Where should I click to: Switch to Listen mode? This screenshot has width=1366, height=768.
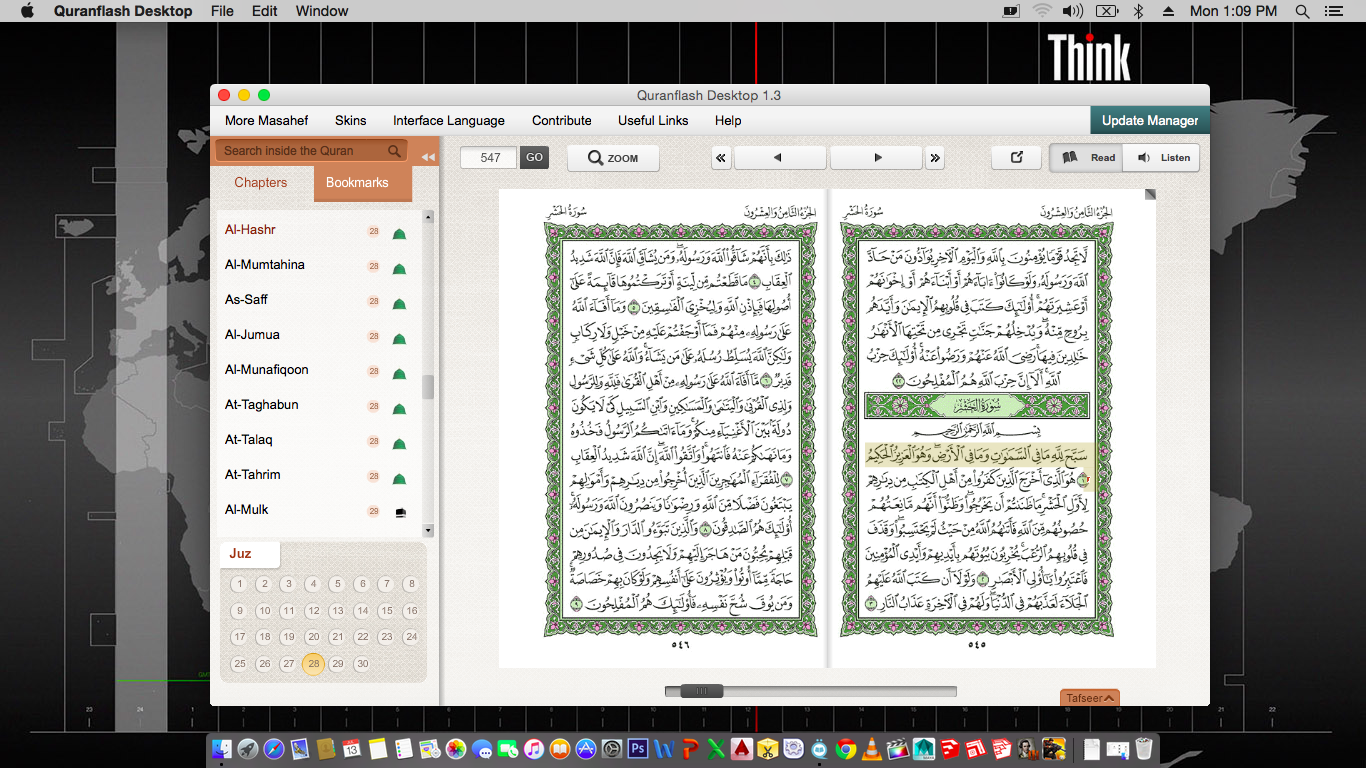[1162, 158]
